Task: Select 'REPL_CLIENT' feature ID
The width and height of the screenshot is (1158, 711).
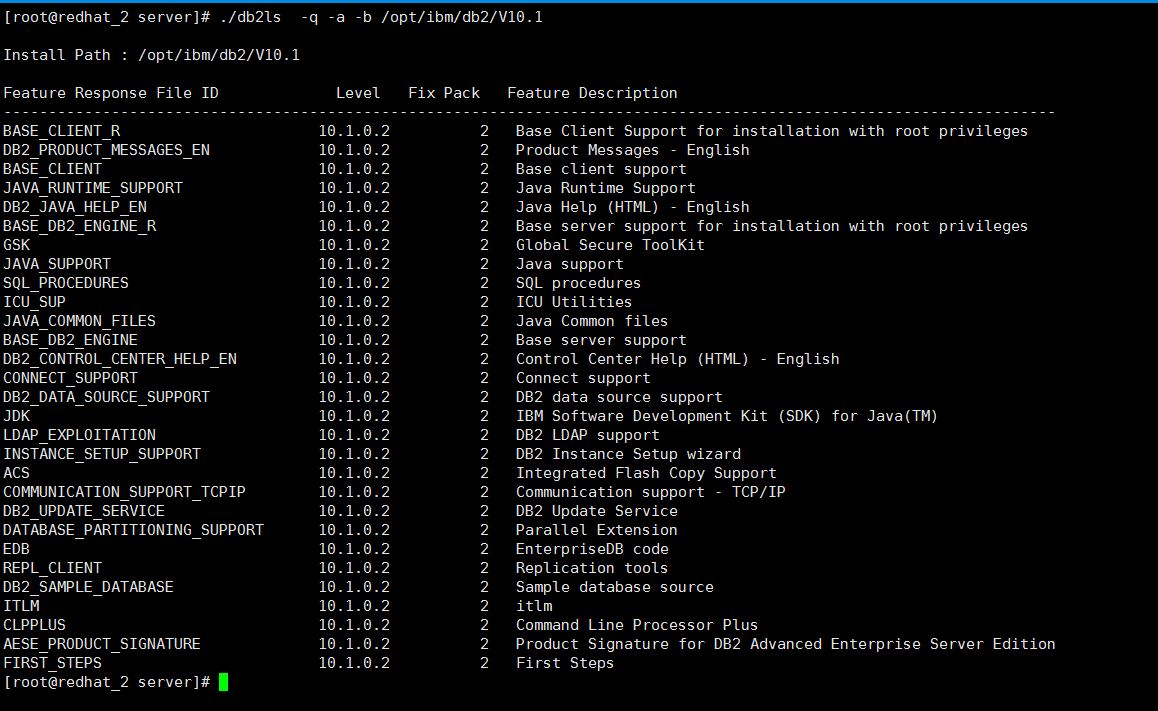Action: (x=52, y=569)
